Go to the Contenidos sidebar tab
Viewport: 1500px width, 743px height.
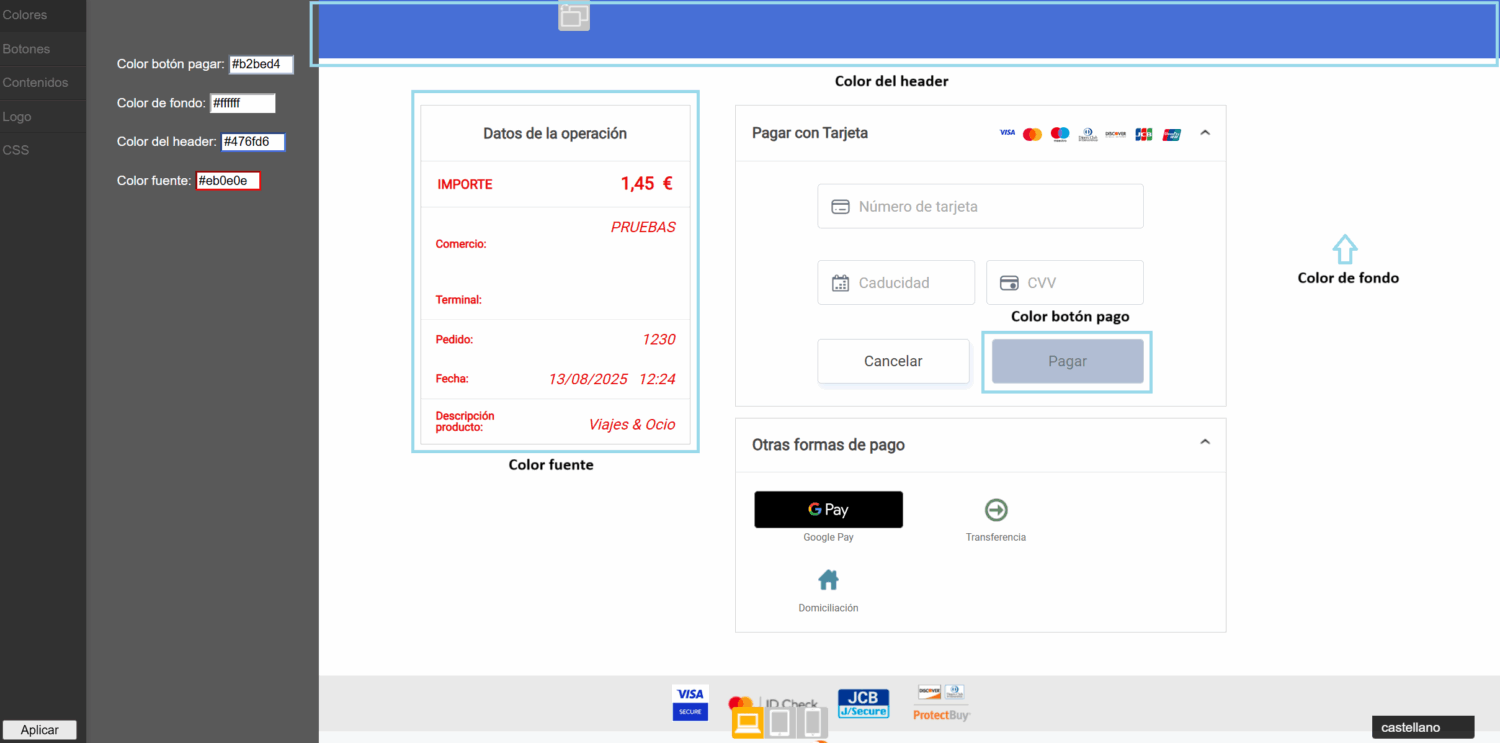[x=35, y=83]
